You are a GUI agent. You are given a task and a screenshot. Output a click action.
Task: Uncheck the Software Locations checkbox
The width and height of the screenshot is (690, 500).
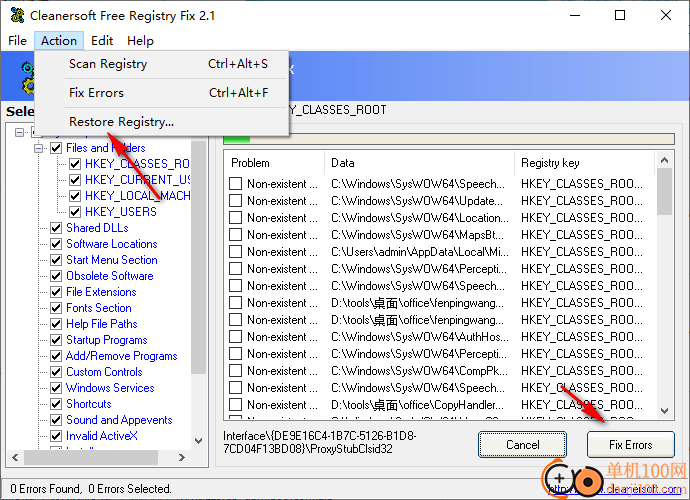coord(56,244)
